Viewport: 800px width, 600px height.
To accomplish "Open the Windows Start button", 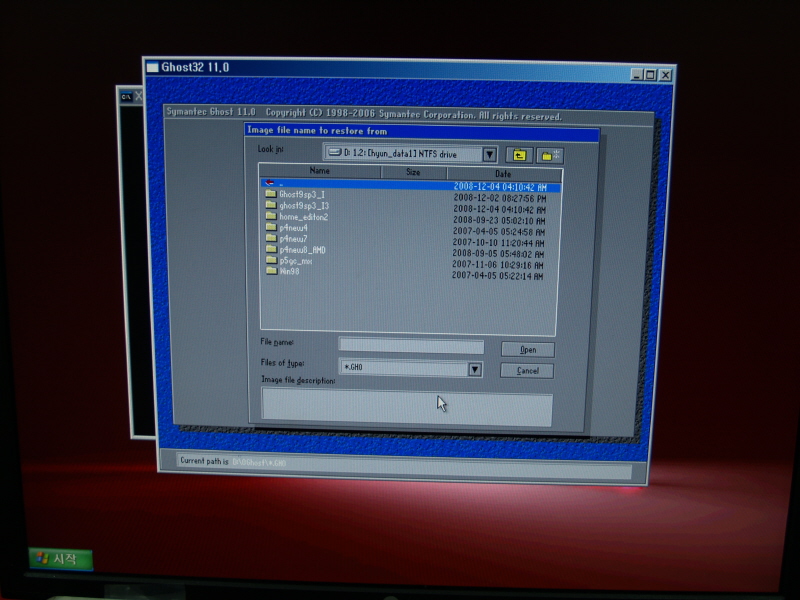I will 61,559.
